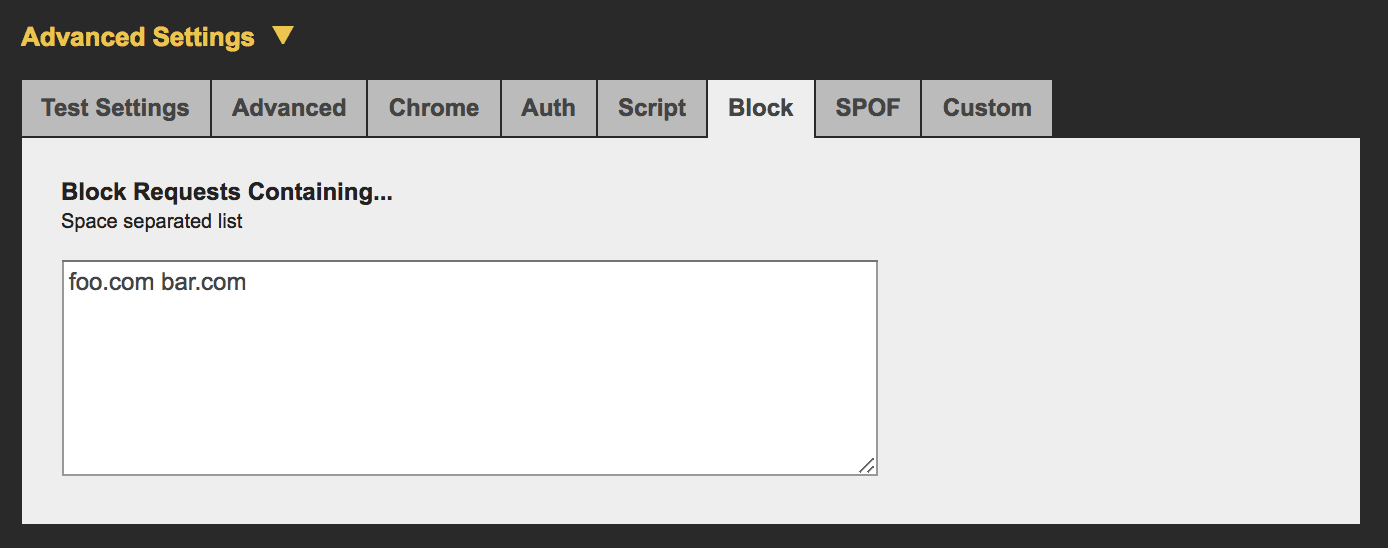Click the 'Block Requests Containing...' label
The width and height of the screenshot is (1388, 548).
coord(227,192)
